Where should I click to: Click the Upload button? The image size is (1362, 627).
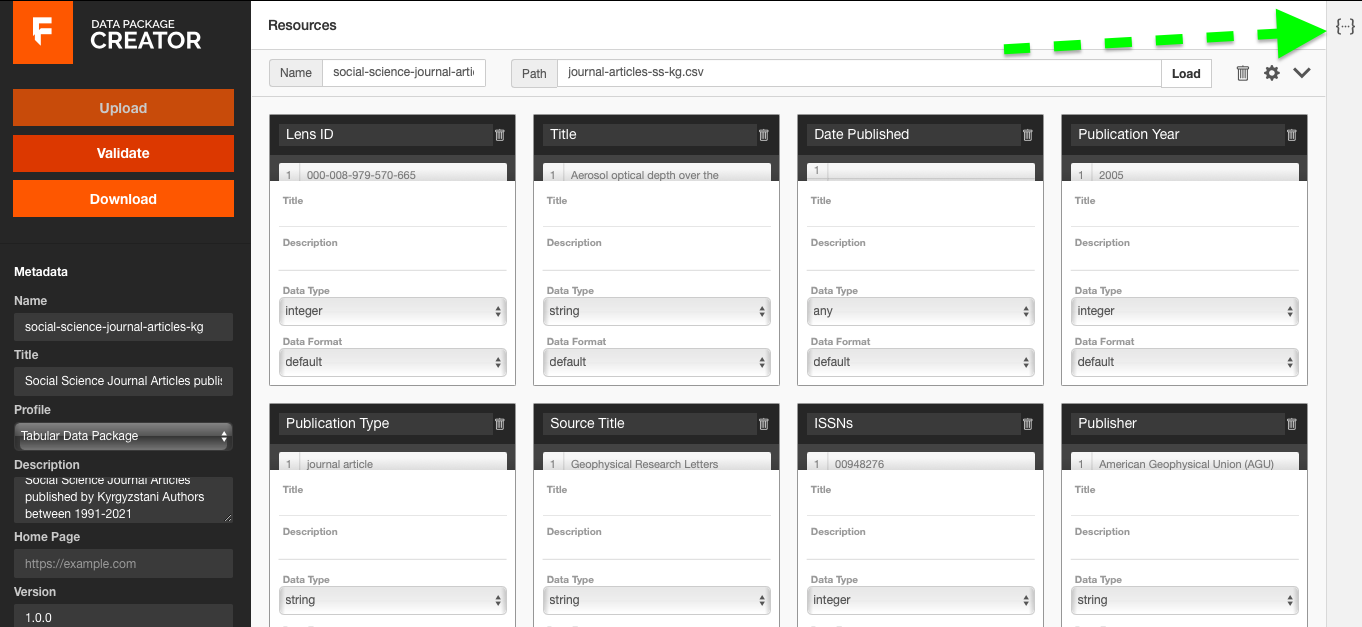[x=123, y=107]
